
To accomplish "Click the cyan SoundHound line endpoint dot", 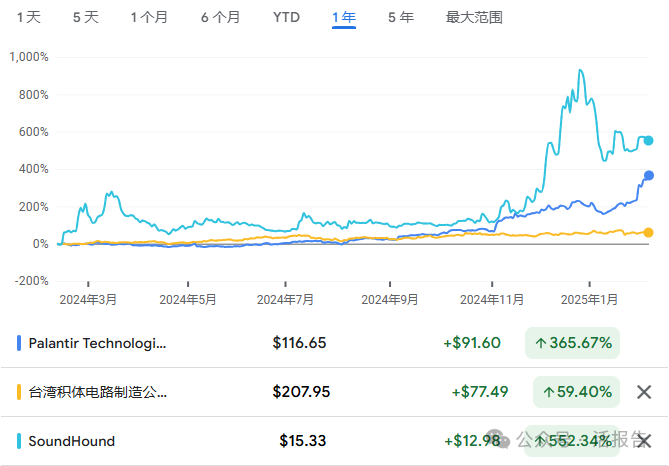I will [x=648, y=140].
